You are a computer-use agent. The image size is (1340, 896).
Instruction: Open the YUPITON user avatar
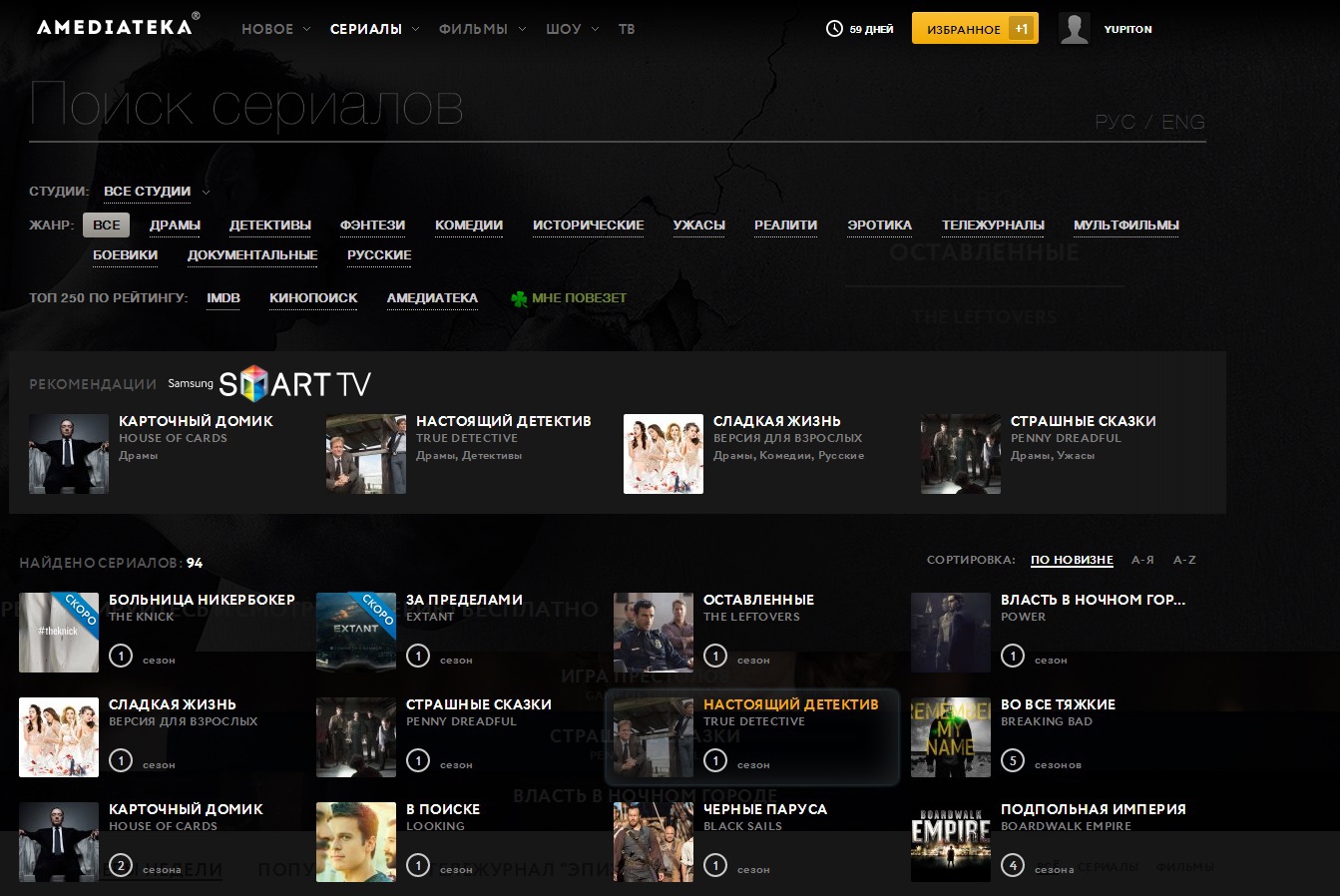coord(1075,28)
